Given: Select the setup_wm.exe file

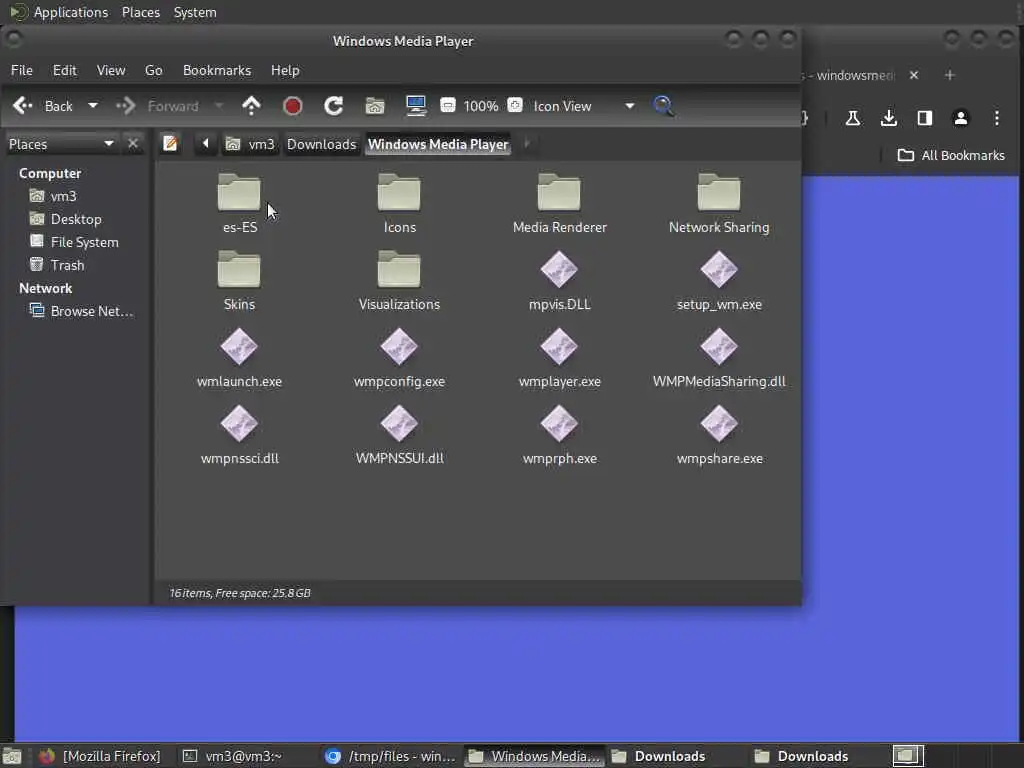Looking at the screenshot, I should pos(719,280).
